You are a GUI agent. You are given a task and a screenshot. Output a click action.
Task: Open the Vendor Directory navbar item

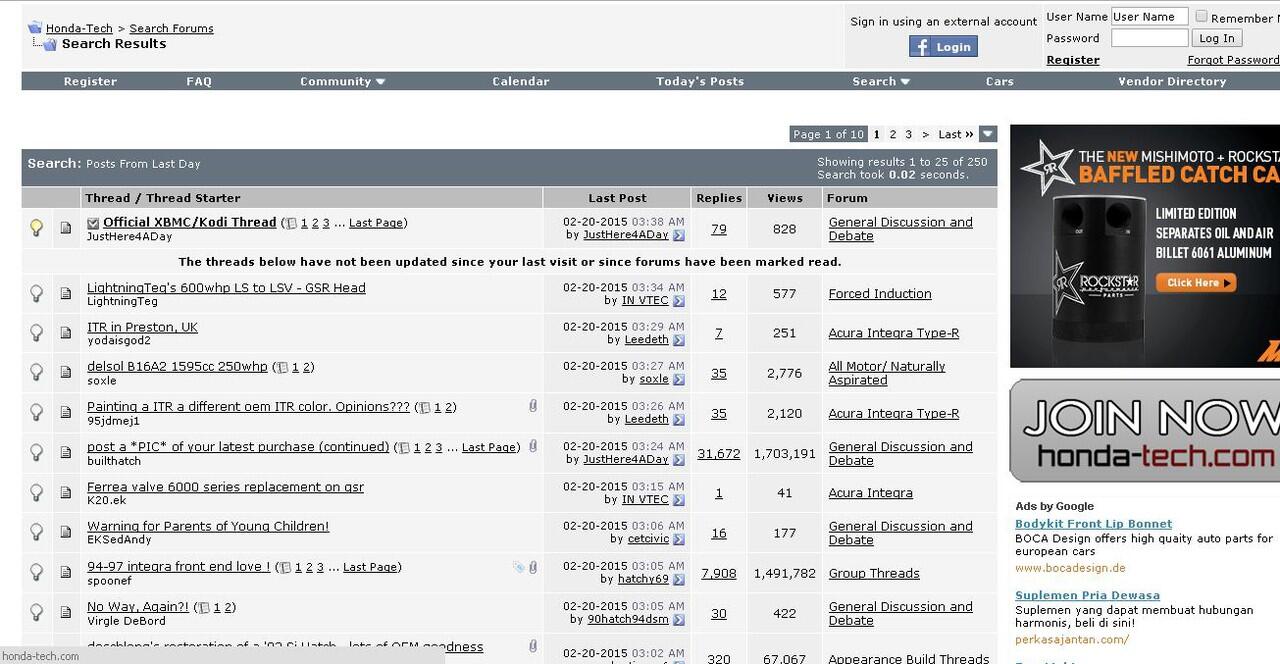[1172, 81]
